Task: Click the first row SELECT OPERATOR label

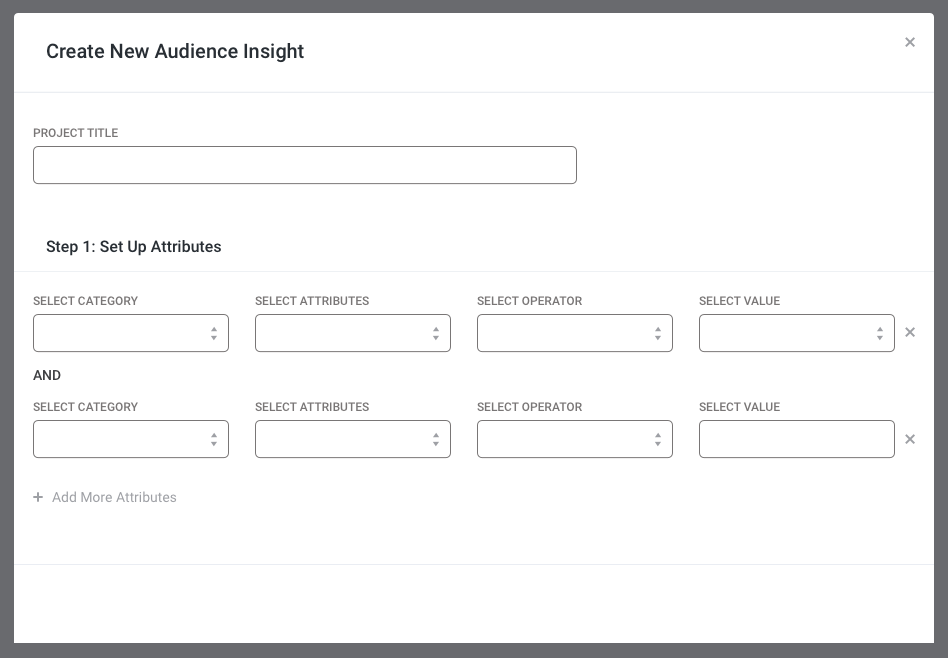Action: click(529, 301)
